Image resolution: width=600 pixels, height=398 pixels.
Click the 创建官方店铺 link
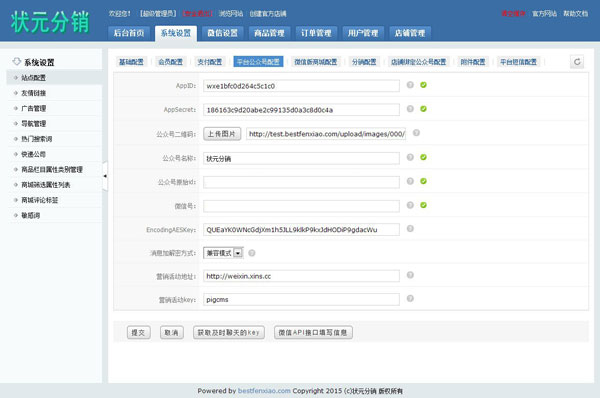pos(268,14)
